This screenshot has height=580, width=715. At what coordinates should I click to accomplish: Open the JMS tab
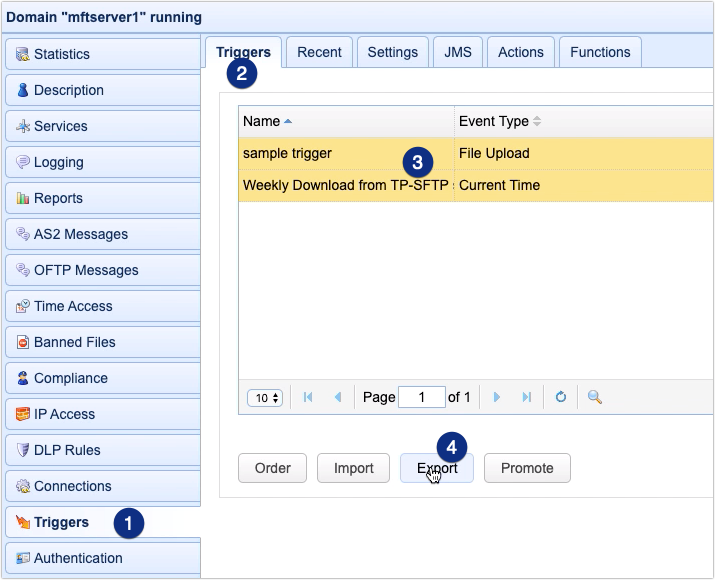458,52
